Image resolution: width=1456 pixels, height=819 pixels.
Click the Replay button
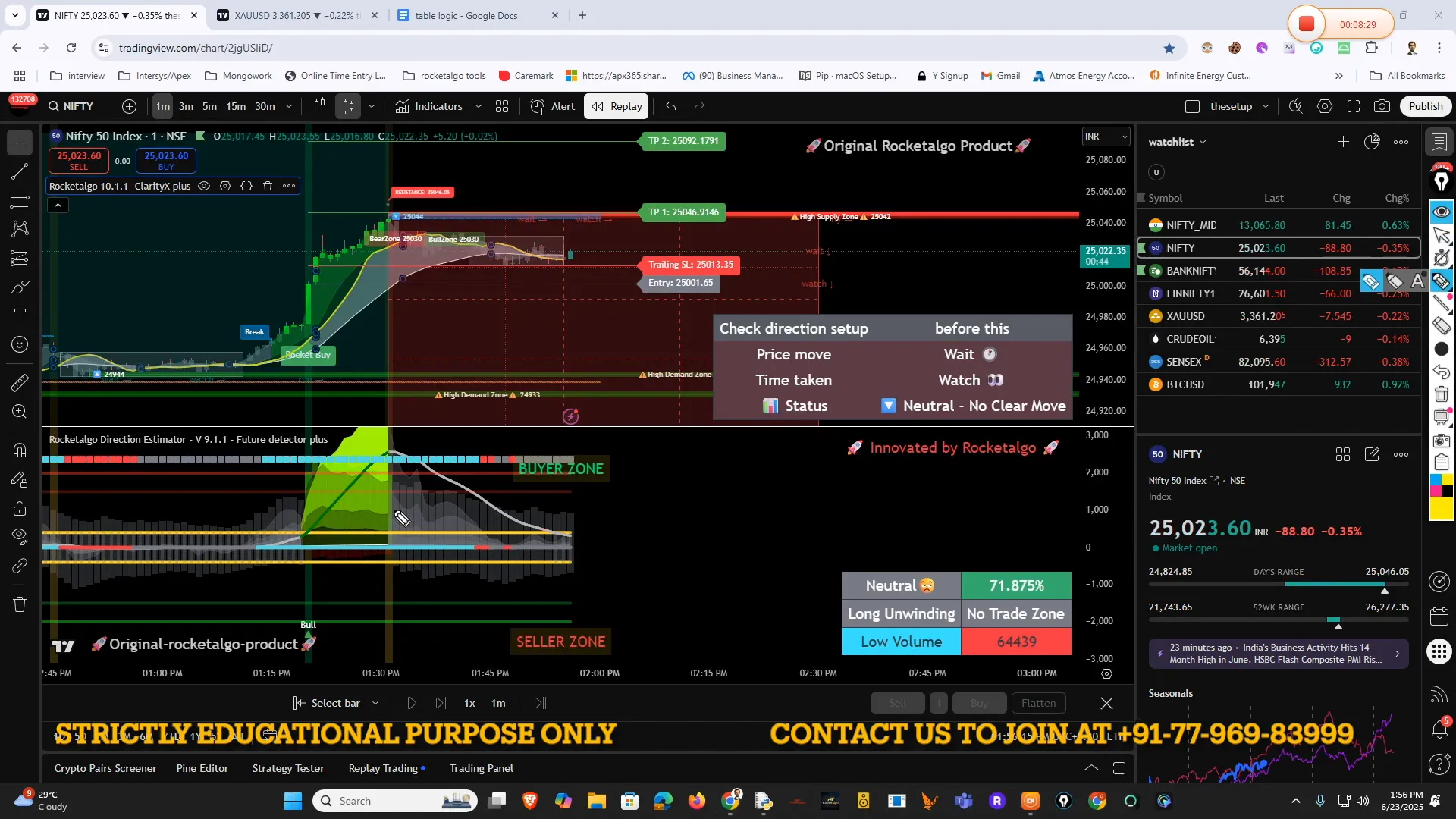(x=617, y=106)
